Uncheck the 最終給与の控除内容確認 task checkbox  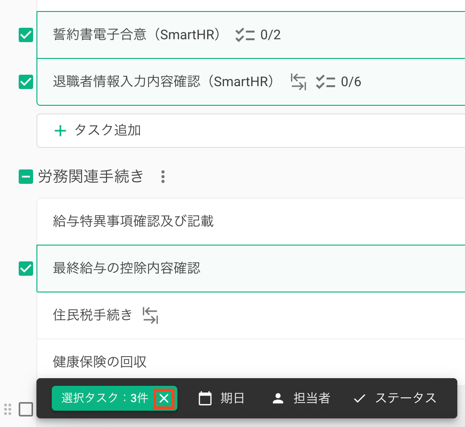point(26,268)
